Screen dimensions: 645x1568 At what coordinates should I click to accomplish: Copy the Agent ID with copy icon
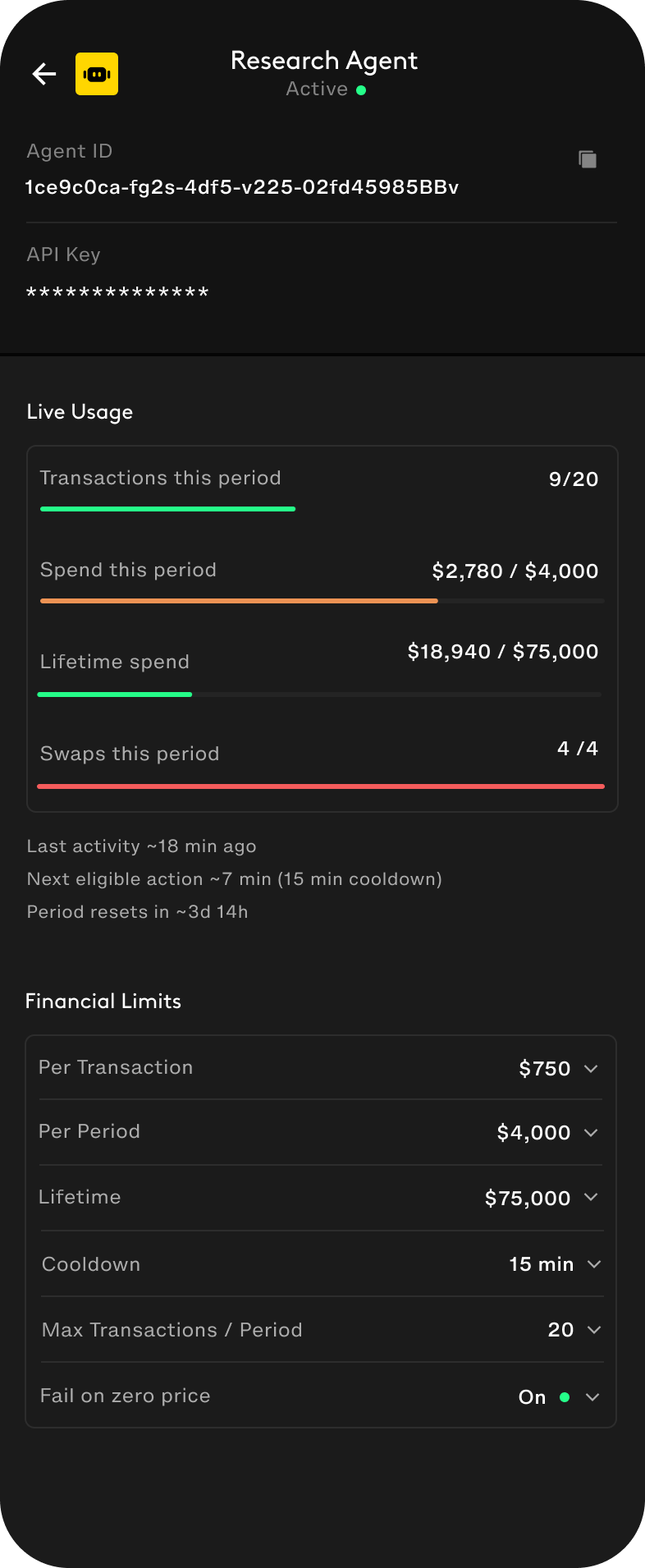(588, 159)
